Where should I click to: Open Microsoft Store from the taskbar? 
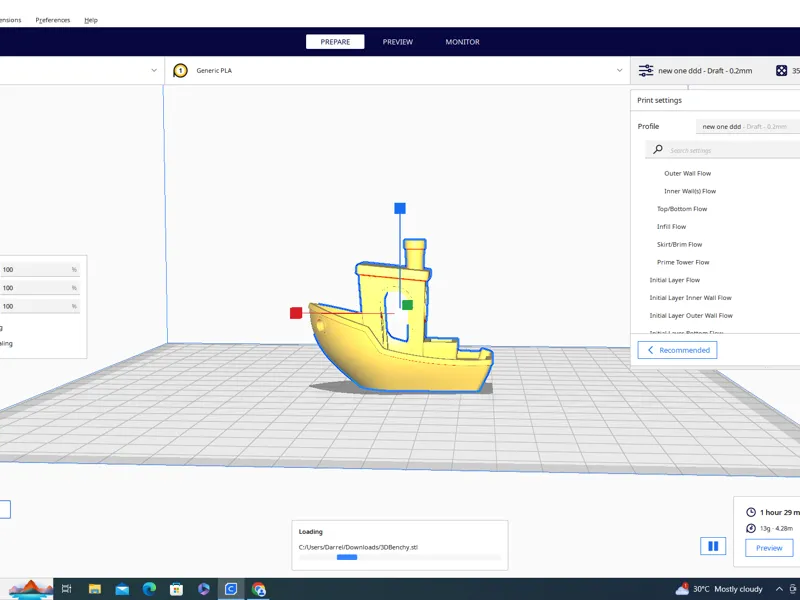(177, 589)
